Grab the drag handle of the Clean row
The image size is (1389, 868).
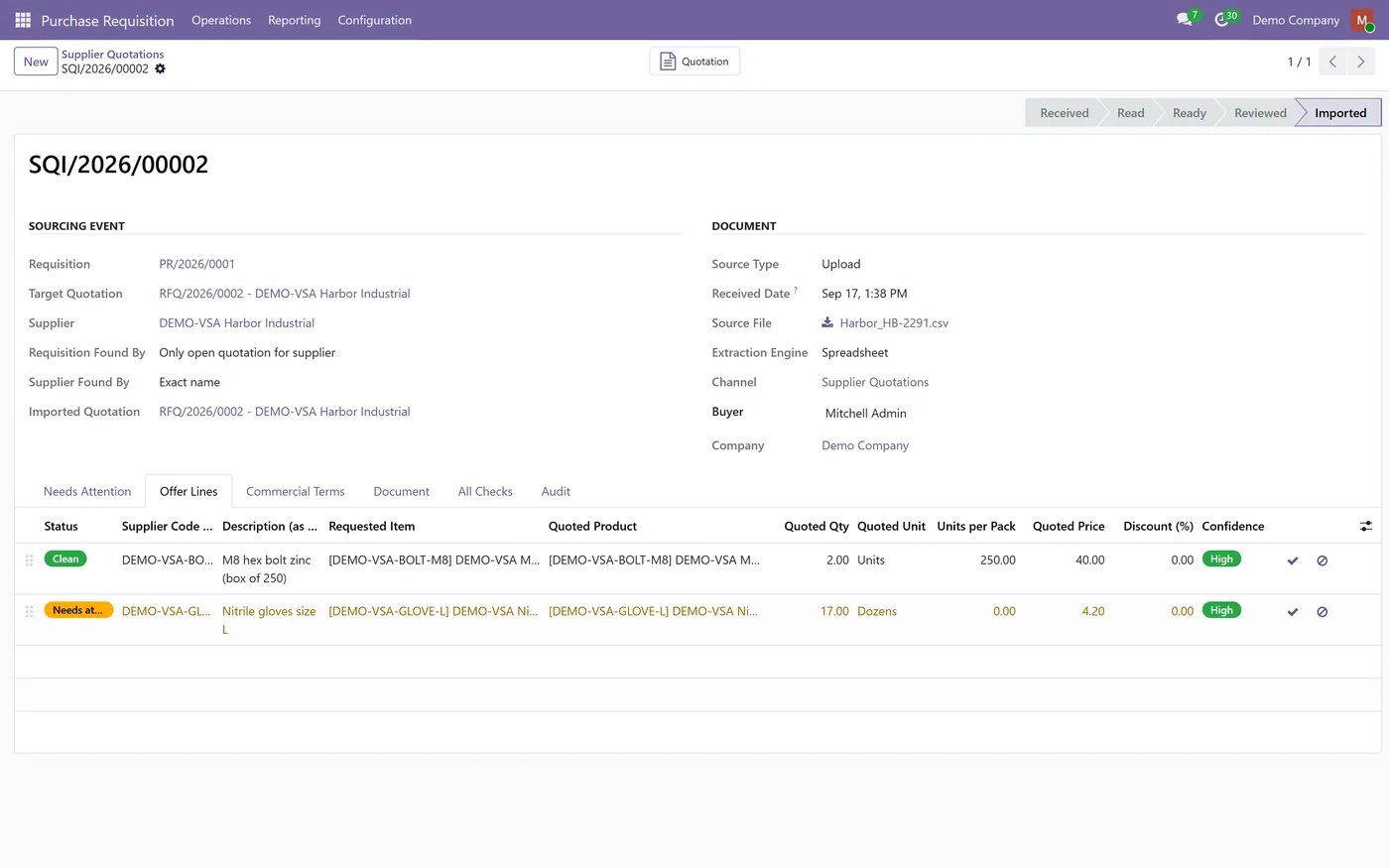coord(29,560)
